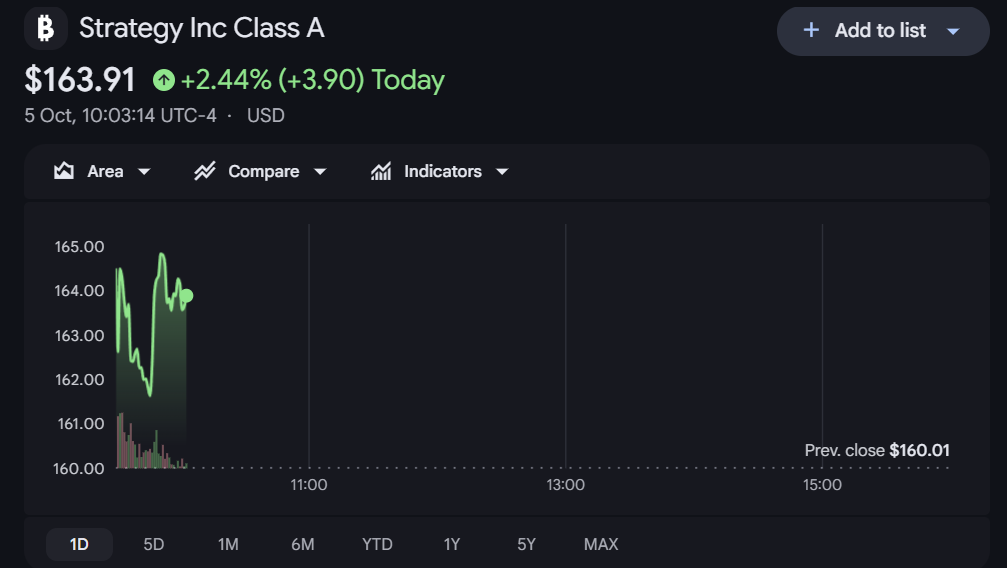Screen dimensions: 1007x568
Task: Click the current price dot on the chart
Action: pyautogui.click(x=186, y=296)
